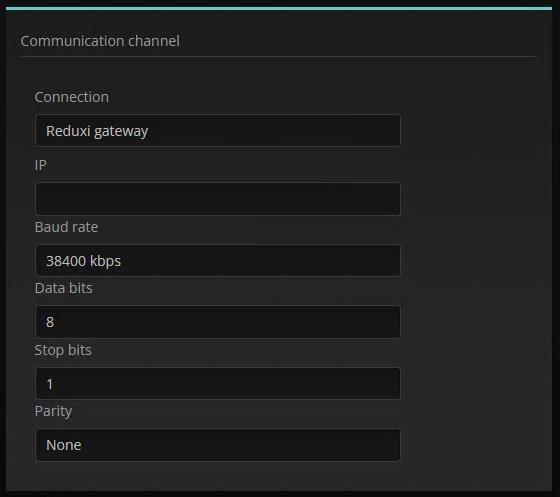Open the Connection dropdown
Image resolution: width=560 pixels, height=497 pixels.
[218, 131]
